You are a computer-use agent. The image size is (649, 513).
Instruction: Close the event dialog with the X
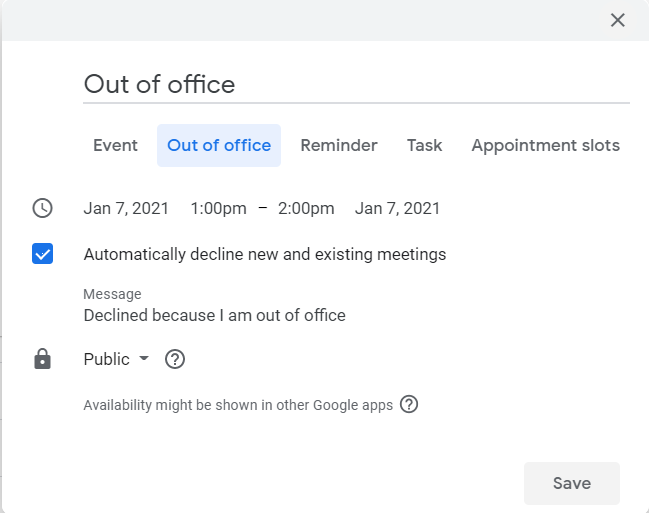tap(618, 20)
